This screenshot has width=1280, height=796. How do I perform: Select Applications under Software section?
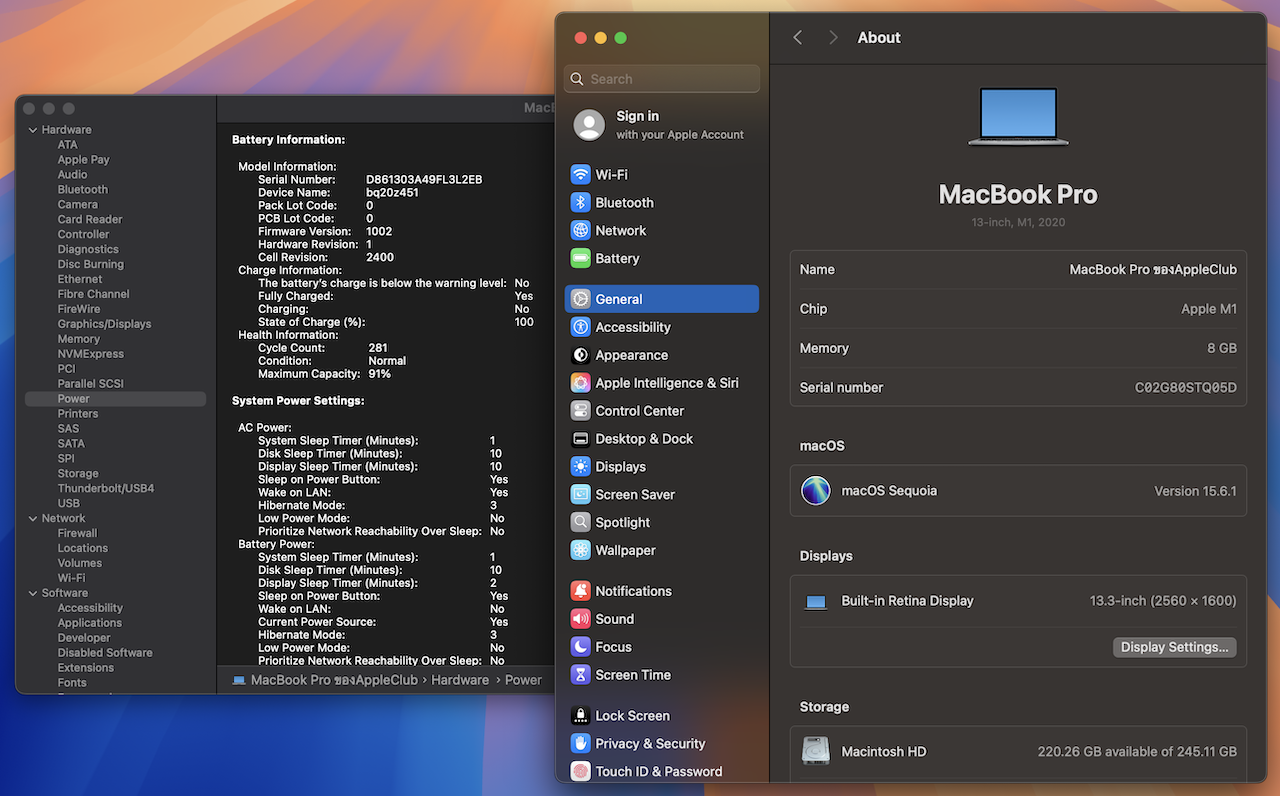[x=90, y=623]
